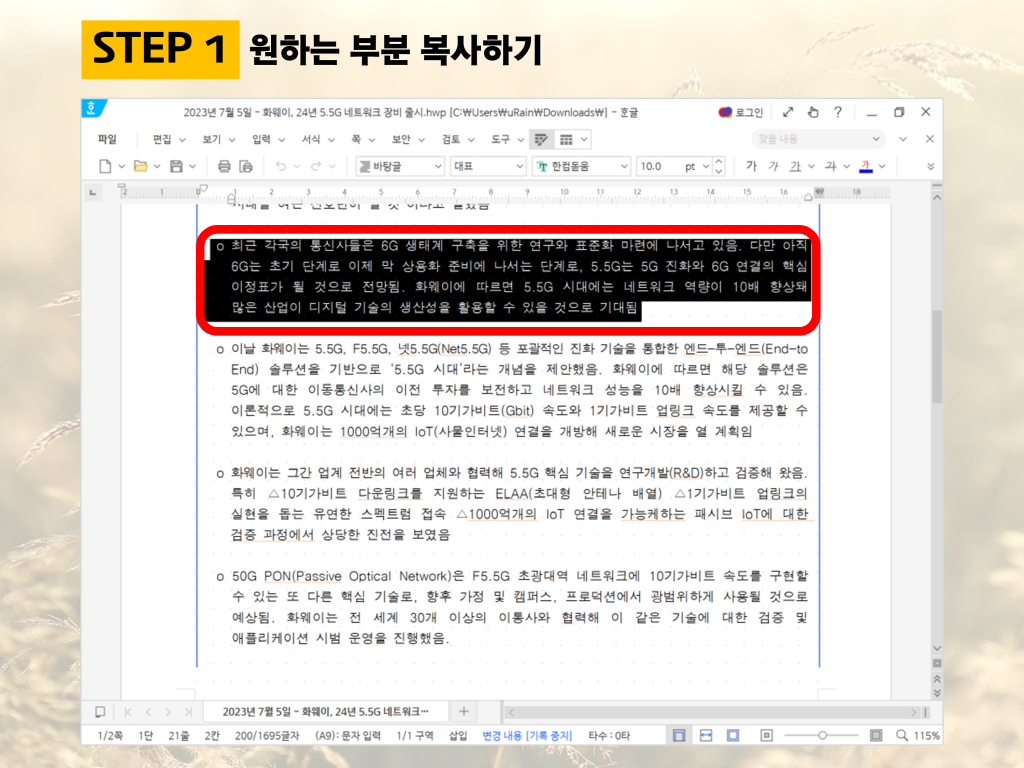1024x768 pixels.
Task: Apply underline with the underlined 가 icon
Action: pos(795,166)
